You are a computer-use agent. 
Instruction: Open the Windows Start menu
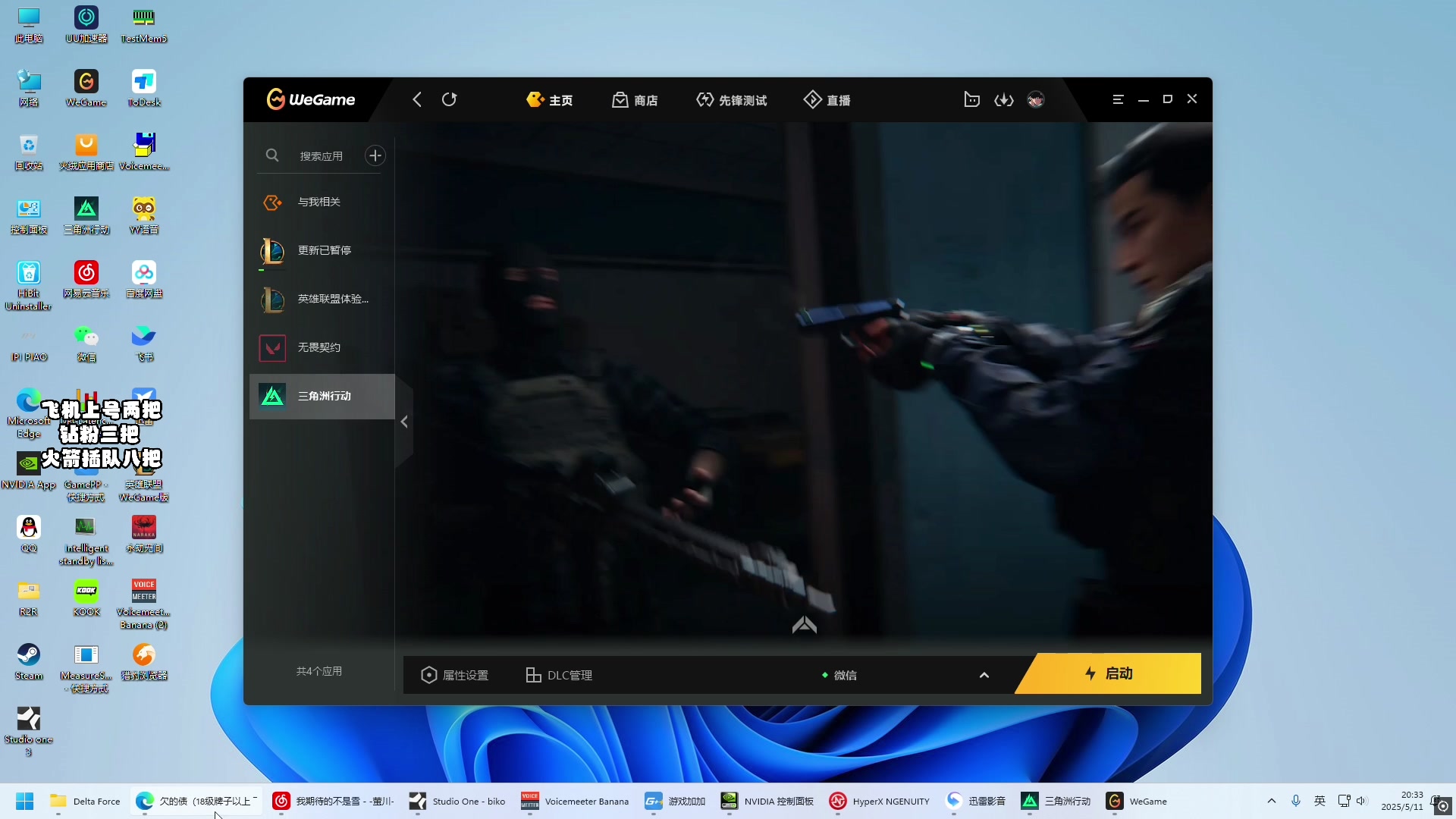pos(24,801)
